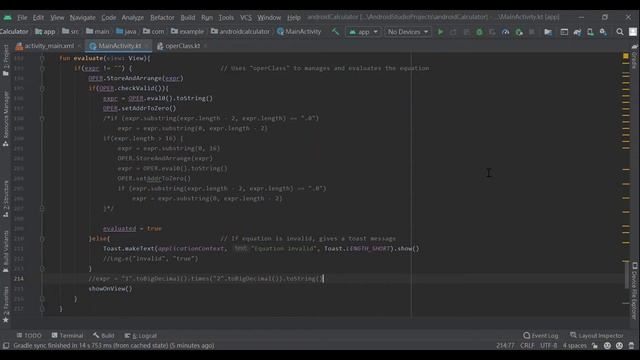Open the Event Log
The image size is (640, 360).
pos(540,336)
